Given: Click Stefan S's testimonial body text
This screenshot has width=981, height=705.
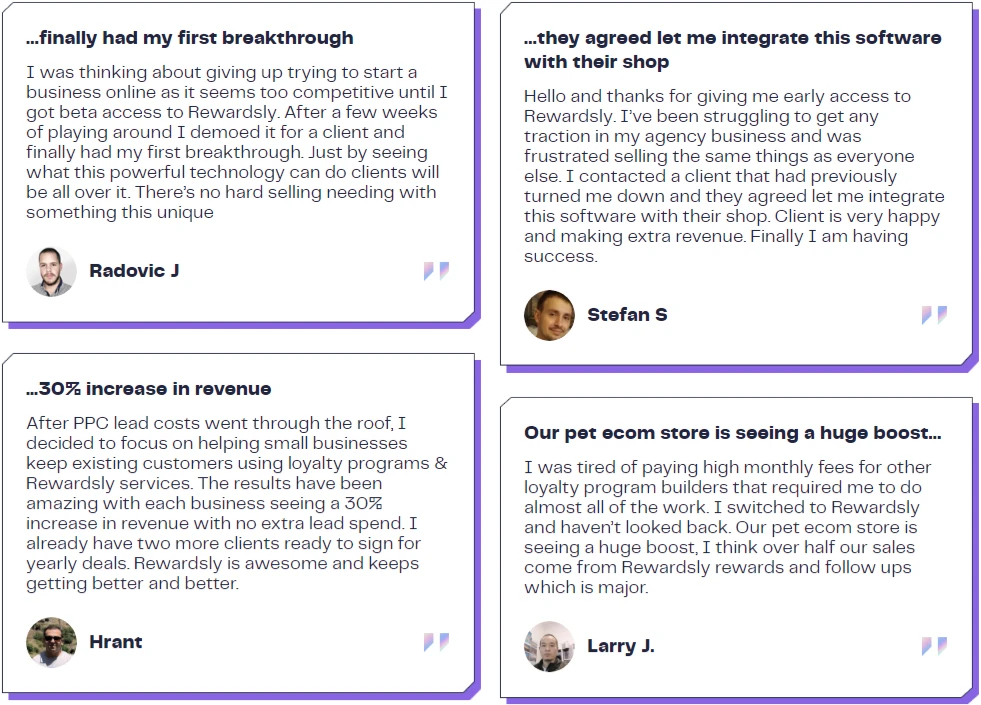Looking at the screenshot, I should coord(732,176).
